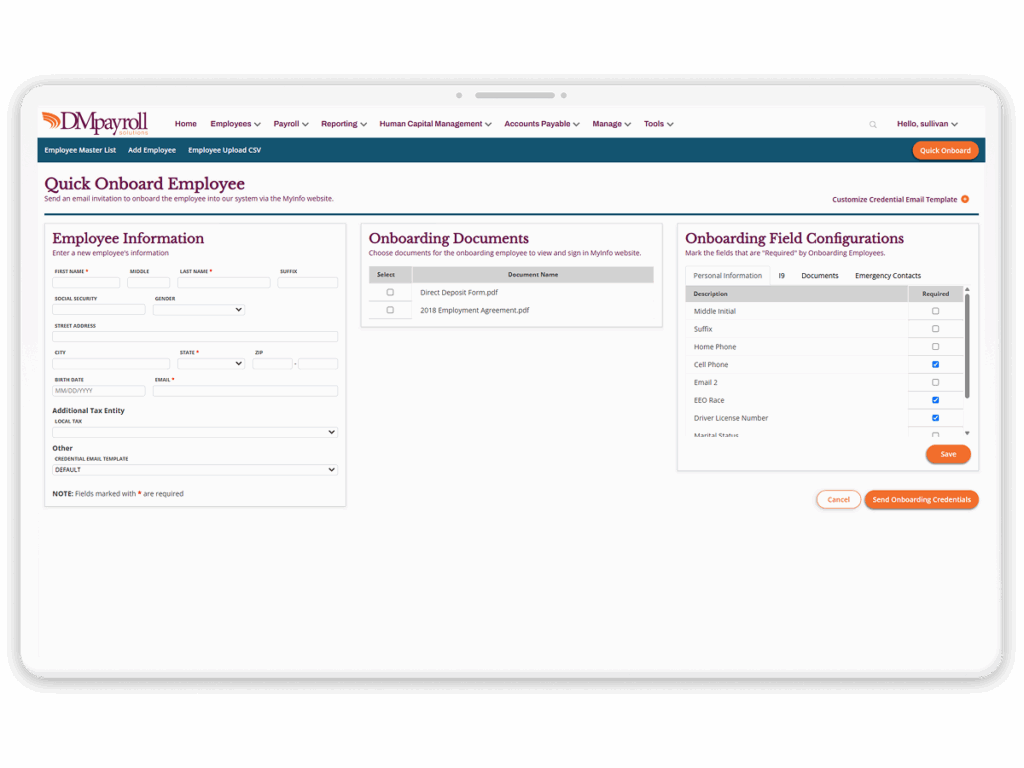Click the field configurations vertical scrollbar thumb
This screenshot has height=768, width=1024.
[967, 345]
